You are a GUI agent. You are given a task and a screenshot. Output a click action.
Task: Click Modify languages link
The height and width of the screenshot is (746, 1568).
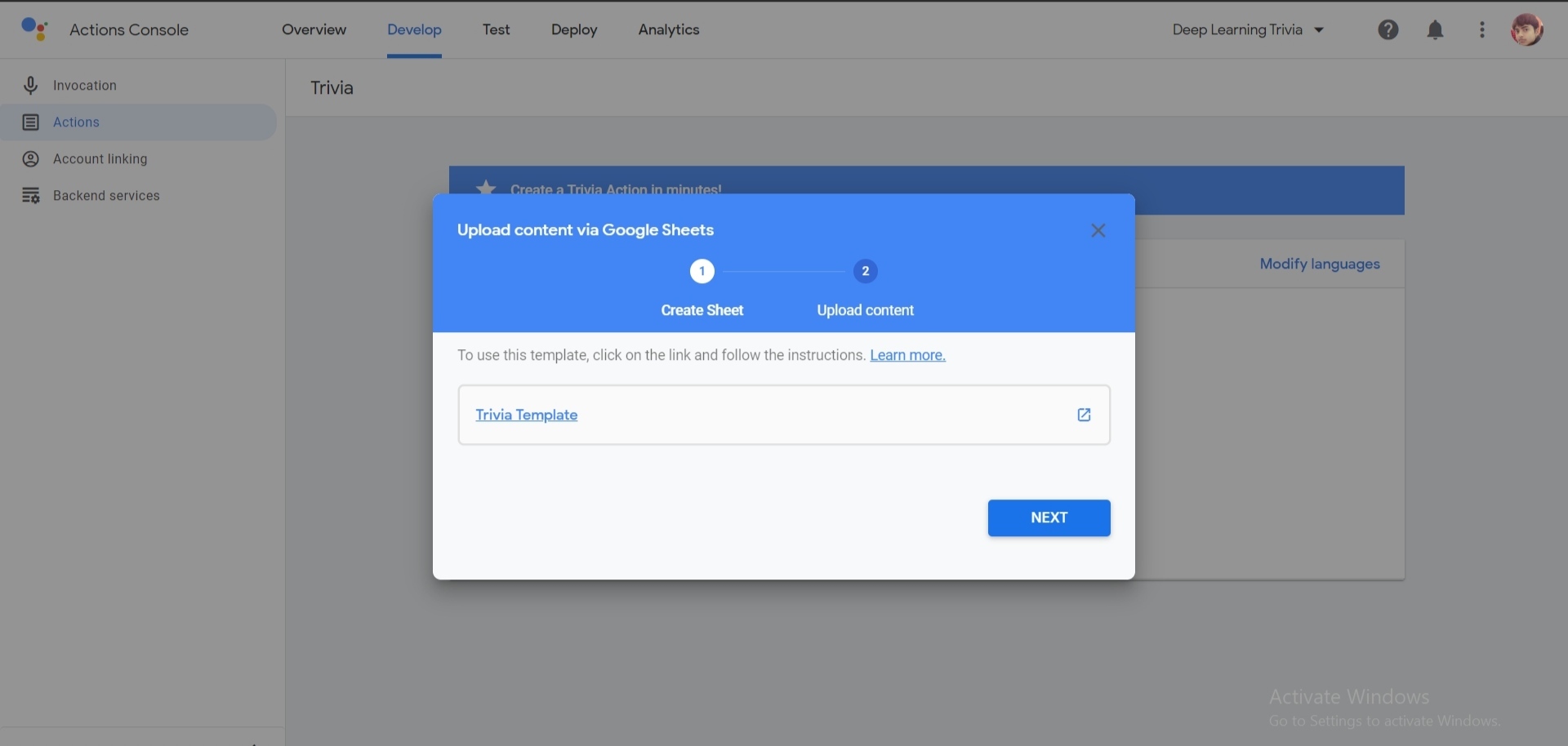(1320, 264)
